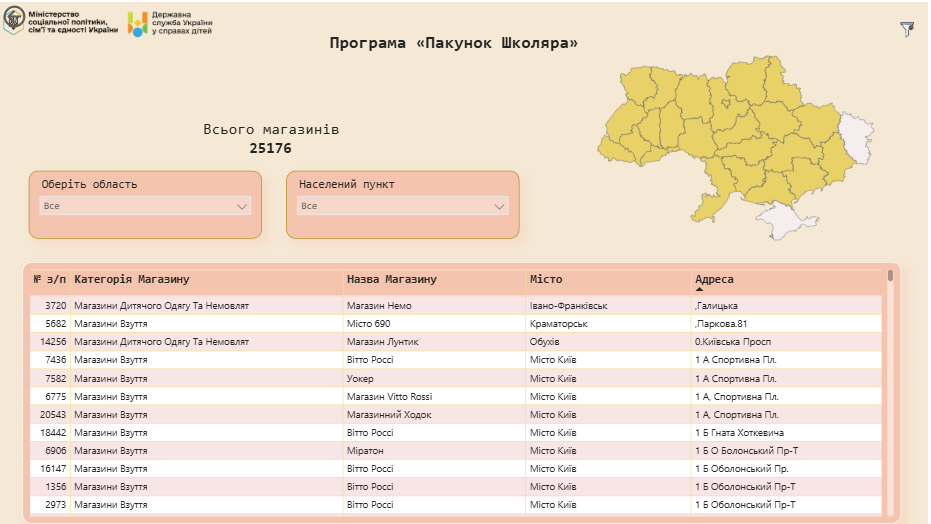Click the Місто column header

pos(547,279)
